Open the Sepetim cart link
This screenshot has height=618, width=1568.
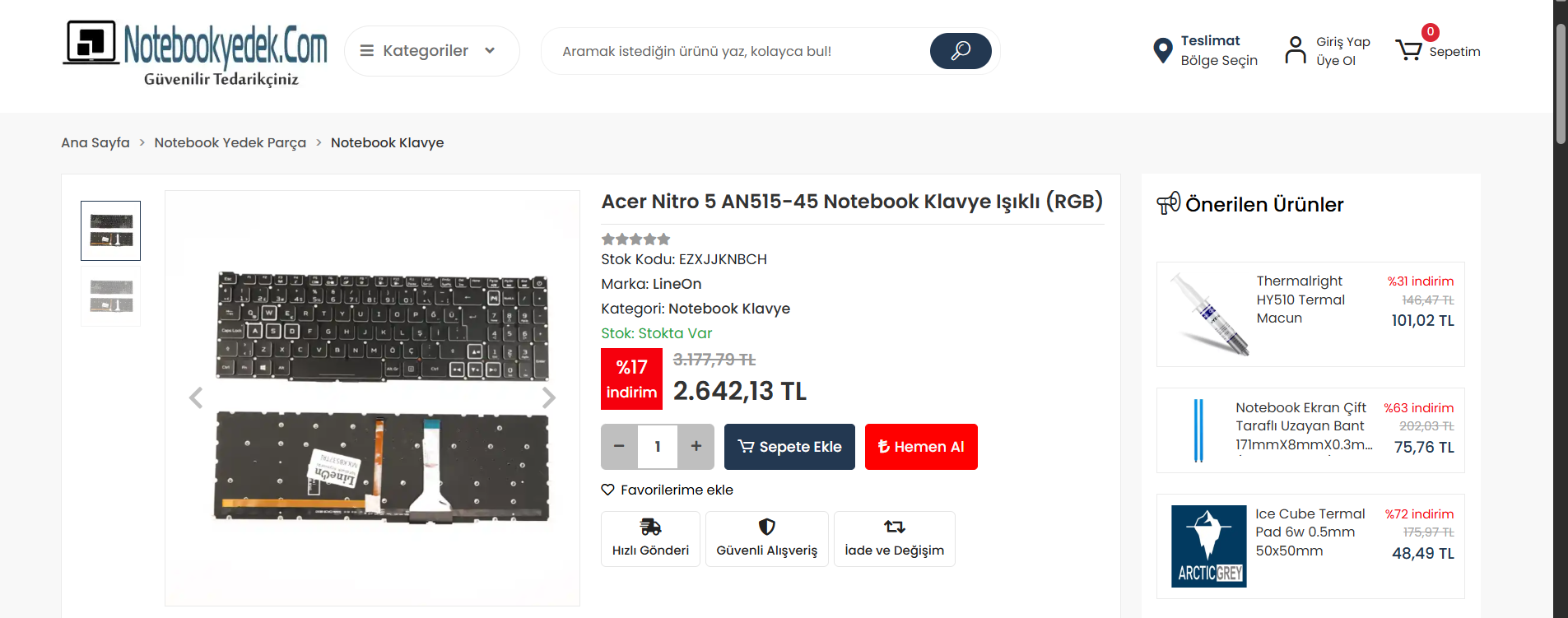(x=1454, y=52)
